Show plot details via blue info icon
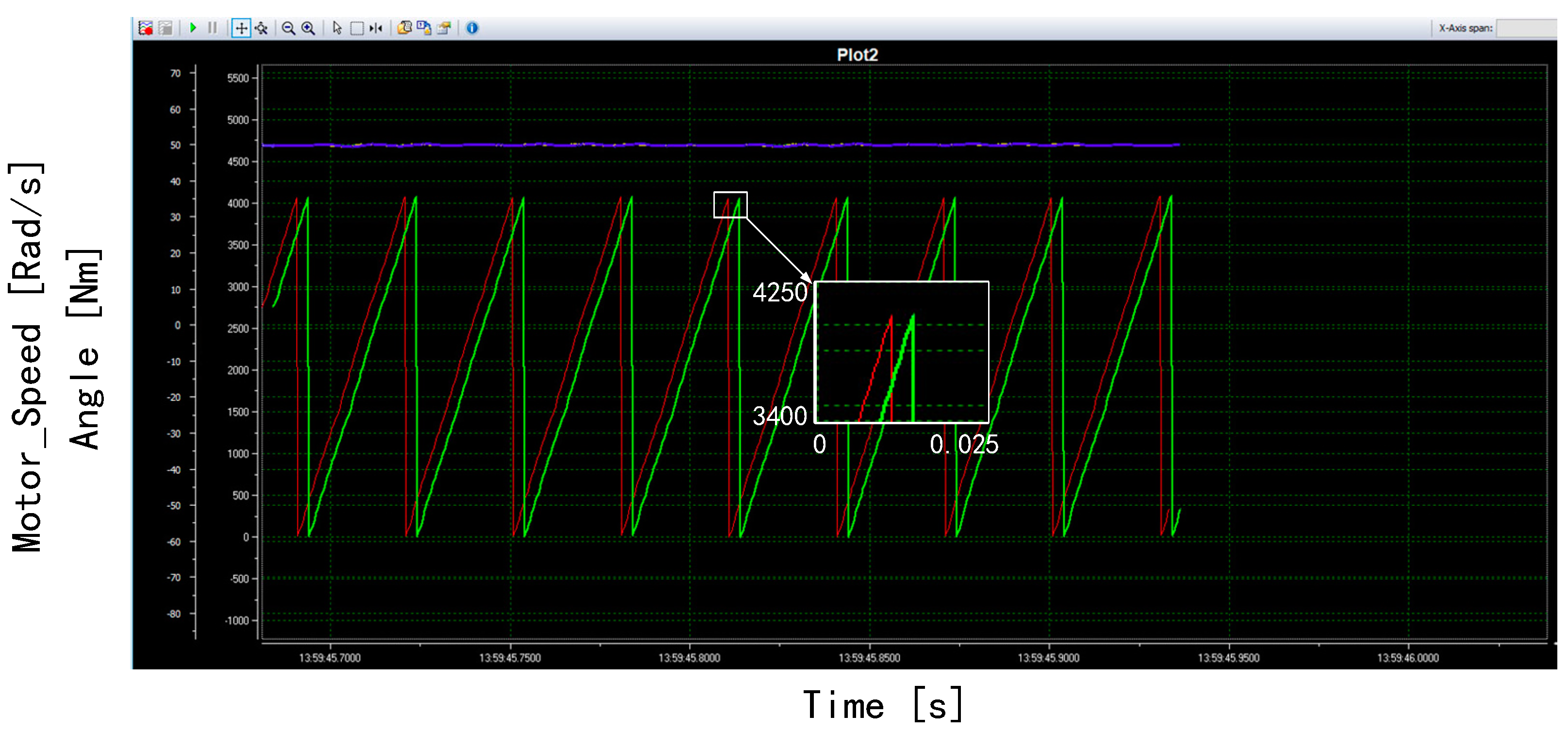 click(x=471, y=28)
